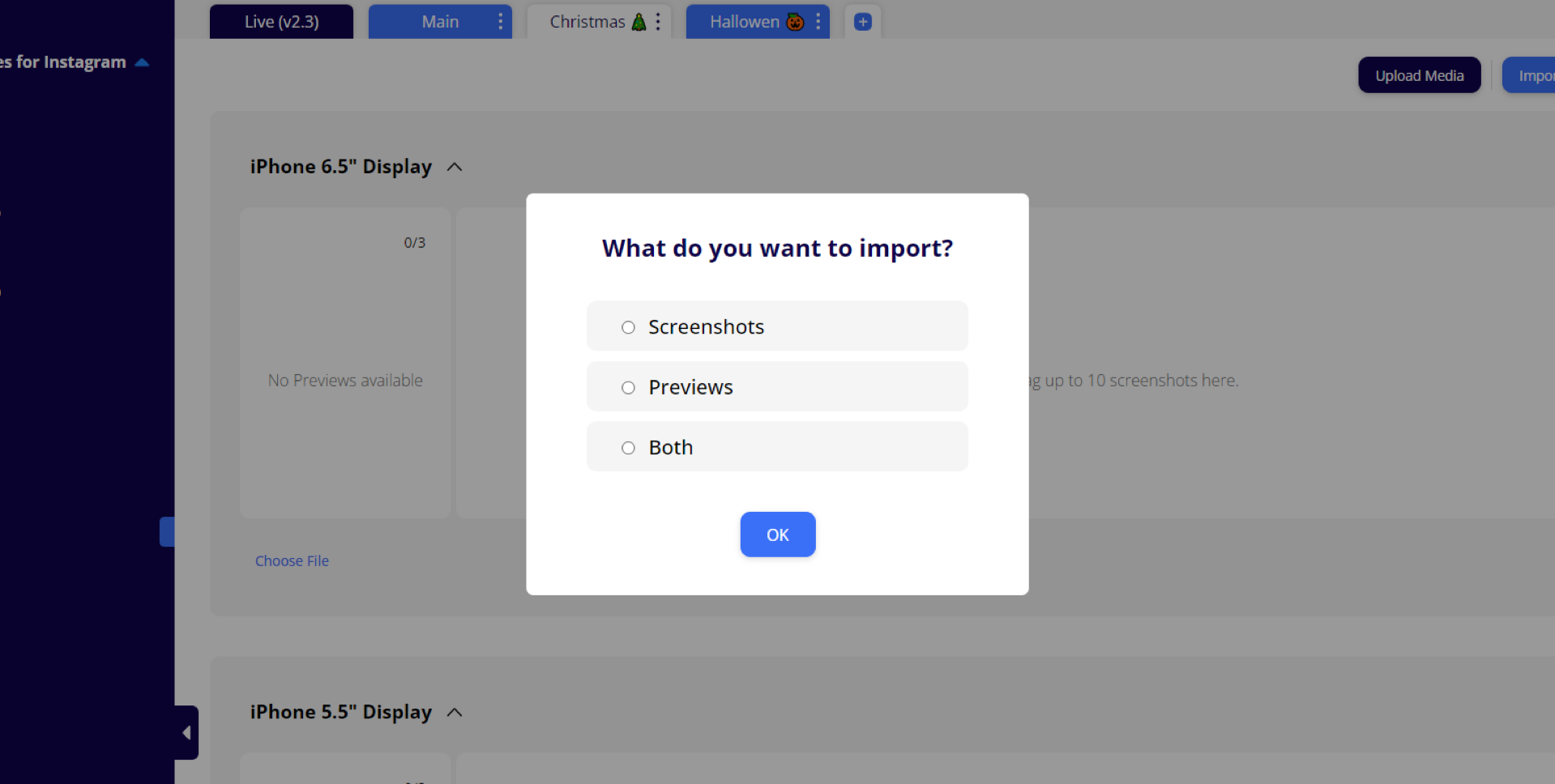1555x784 pixels.
Task: Open the Christmas tab options menu
Action: point(658,22)
